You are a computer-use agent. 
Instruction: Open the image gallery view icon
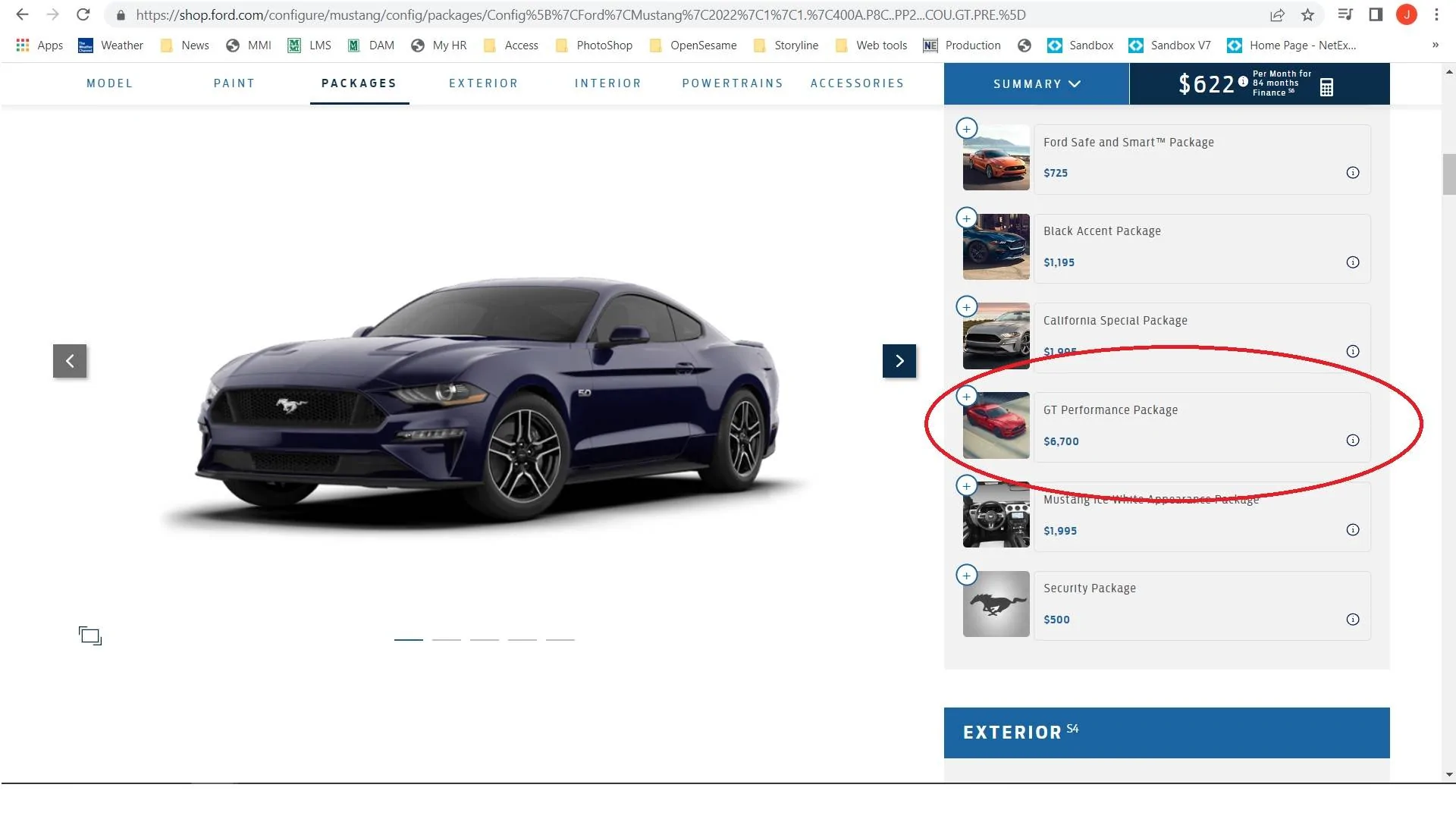click(x=90, y=635)
